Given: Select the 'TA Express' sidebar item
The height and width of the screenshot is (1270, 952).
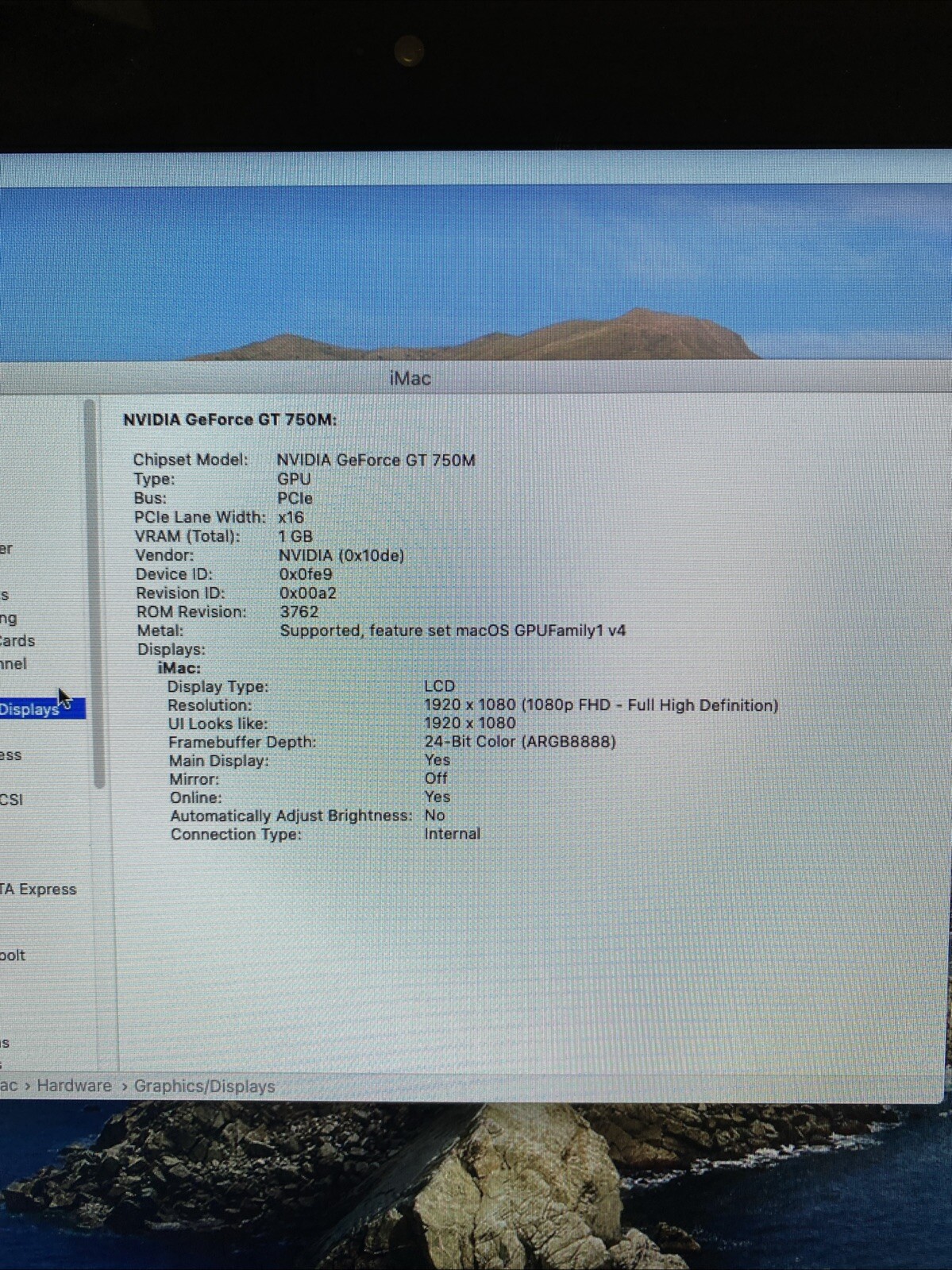Looking at the screenshot, I should point(38,890).
